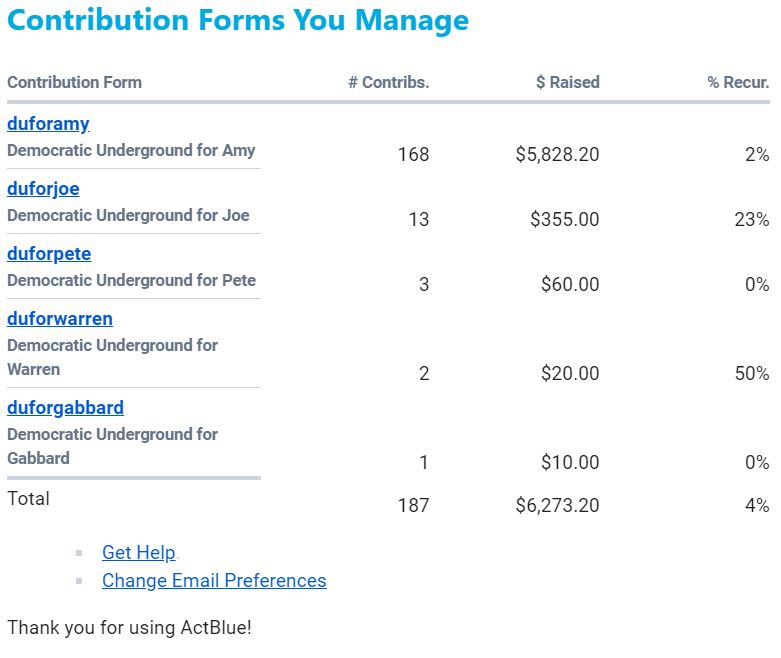This screenshot has height=658, width=781.
Task: Click the Contribution Form column header
Action: 74,83
